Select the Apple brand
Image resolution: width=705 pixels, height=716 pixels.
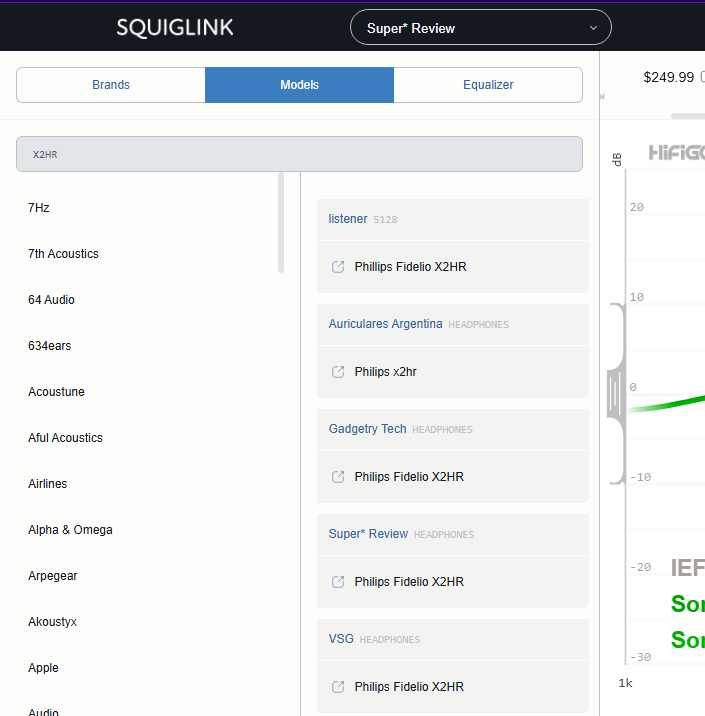pyautogui.click(x=43, y=668)
